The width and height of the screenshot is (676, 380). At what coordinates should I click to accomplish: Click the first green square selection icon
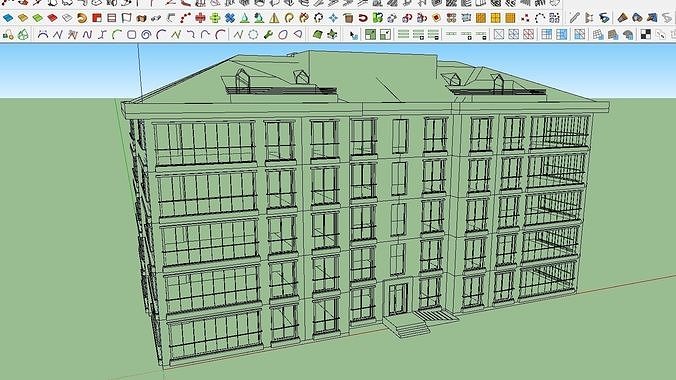tap(370, 35)
